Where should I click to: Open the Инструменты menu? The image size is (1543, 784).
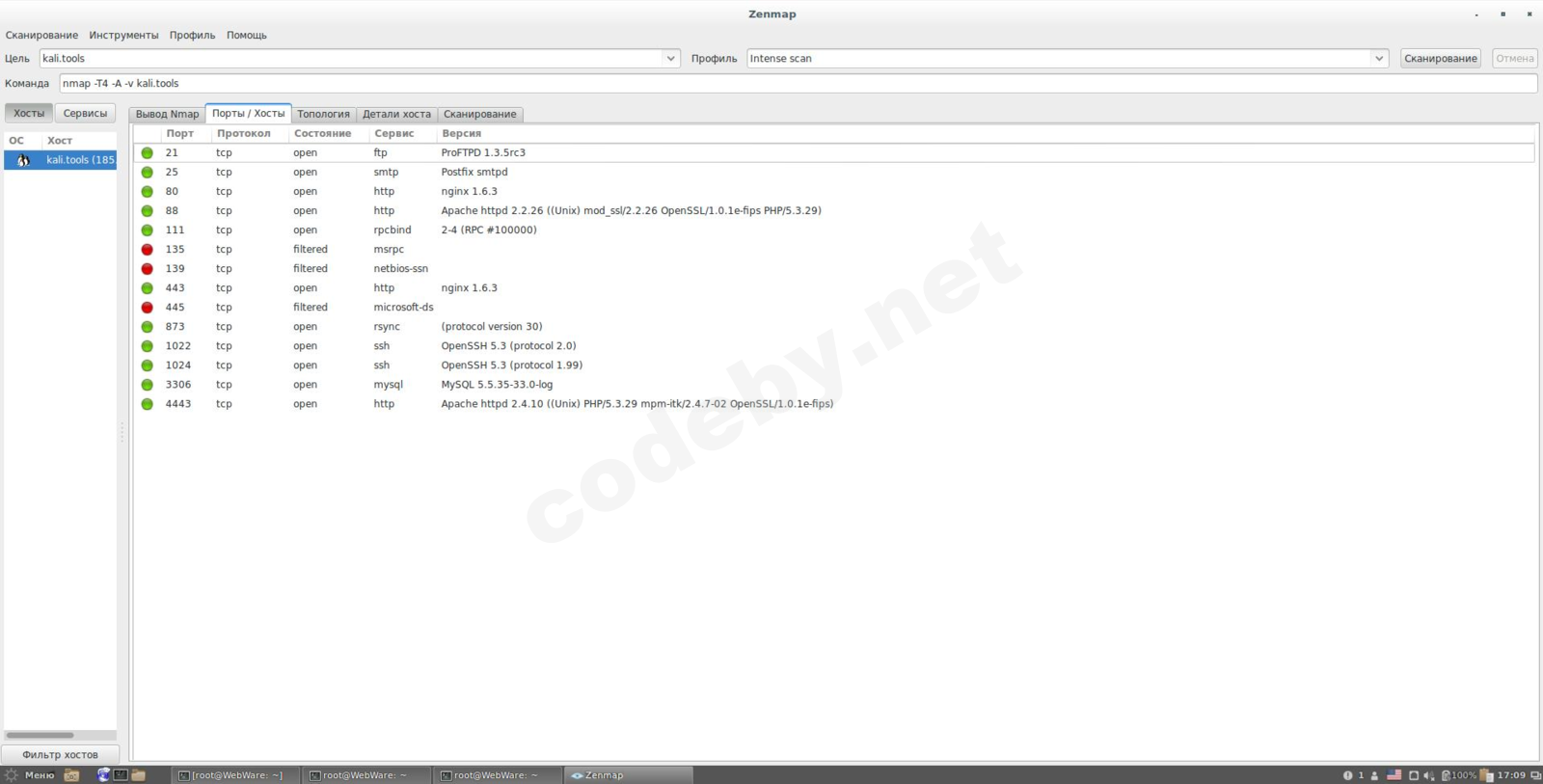[123, 35]
